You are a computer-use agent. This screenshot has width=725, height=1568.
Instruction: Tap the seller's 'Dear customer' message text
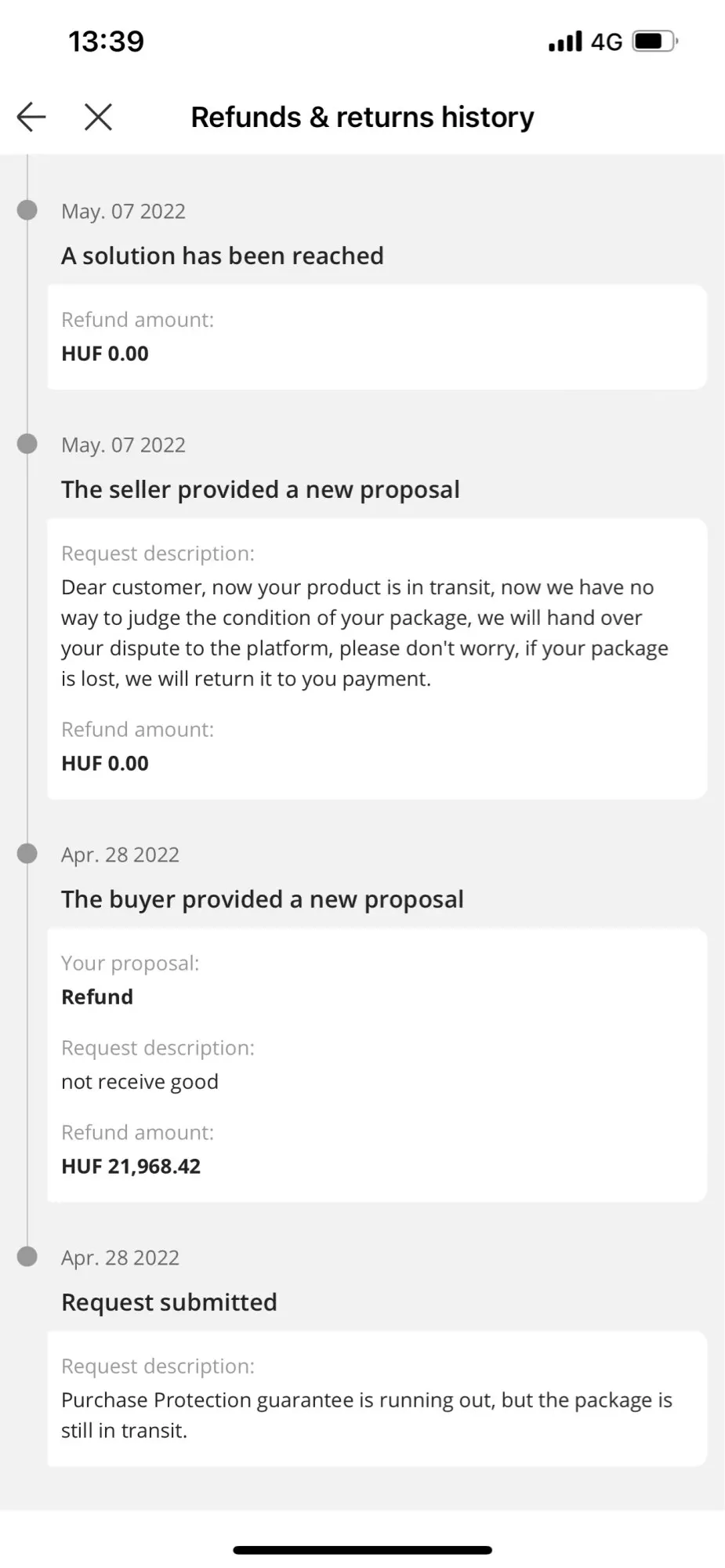[364, 633]
